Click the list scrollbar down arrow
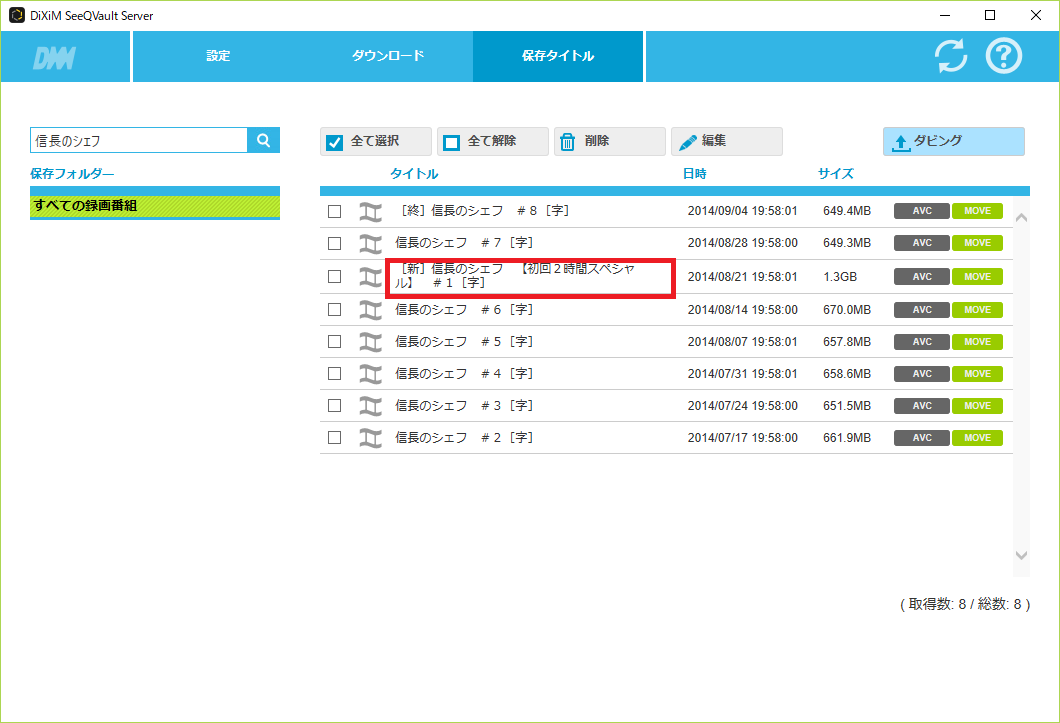1060x723 pixels. coord(1021,555)
